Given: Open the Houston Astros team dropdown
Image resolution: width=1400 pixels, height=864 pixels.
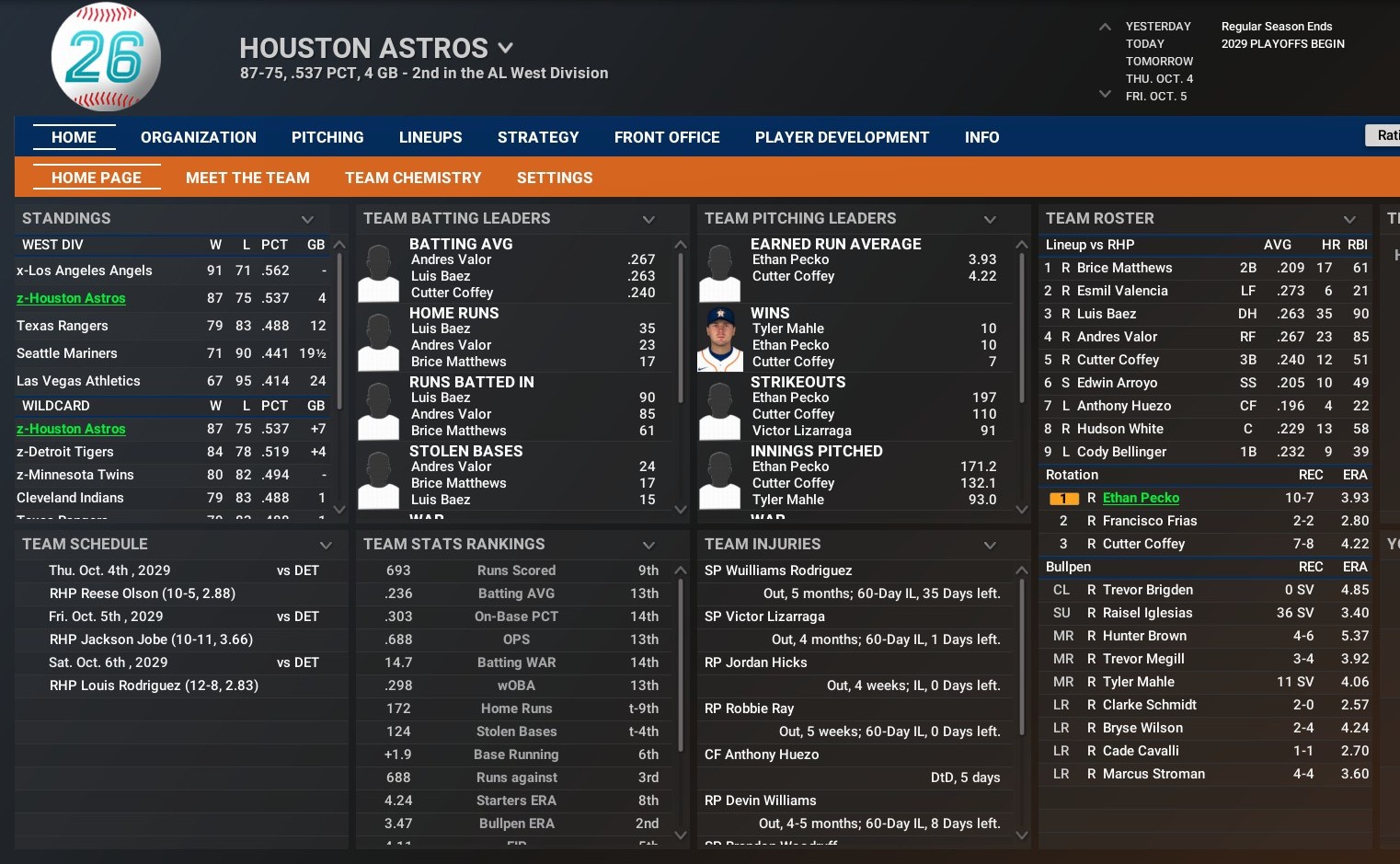Looking at the screenshot, I should click(x=505, y=48).
